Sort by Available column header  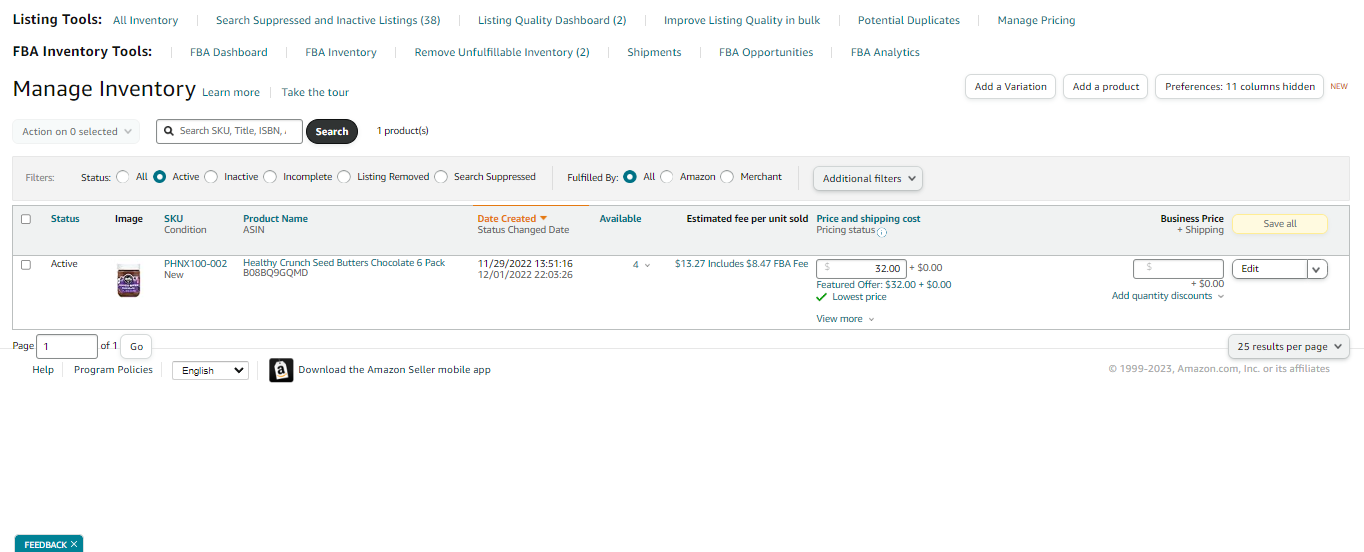620,219
